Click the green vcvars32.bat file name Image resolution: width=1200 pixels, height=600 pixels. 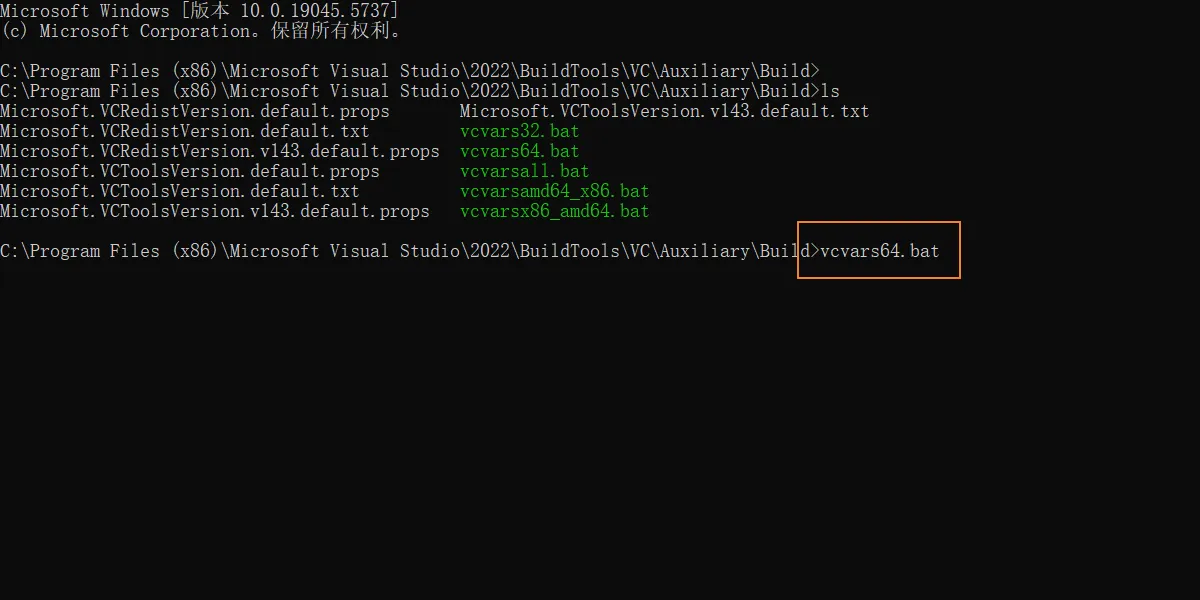519,131
